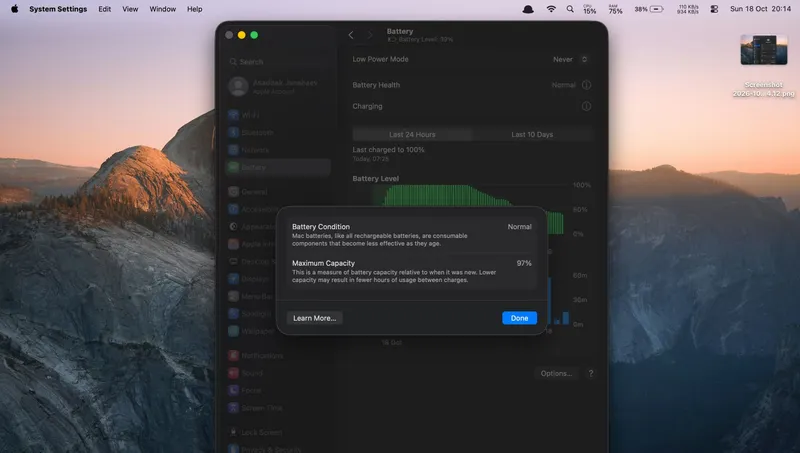This screenshot has height=453, width=800.
Task: Show Battery Health info icon
Action: pyautogui.click(x=586, y=85)
